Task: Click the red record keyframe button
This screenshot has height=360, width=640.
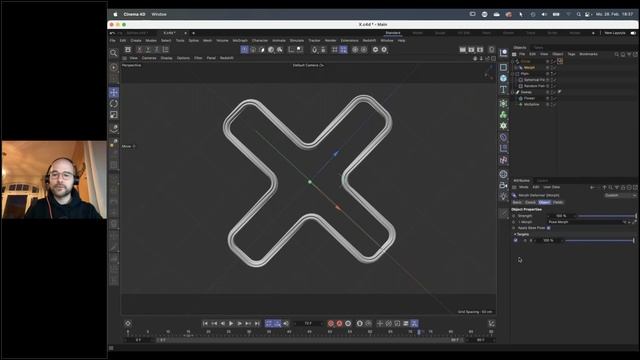Action: pos(331,323)
